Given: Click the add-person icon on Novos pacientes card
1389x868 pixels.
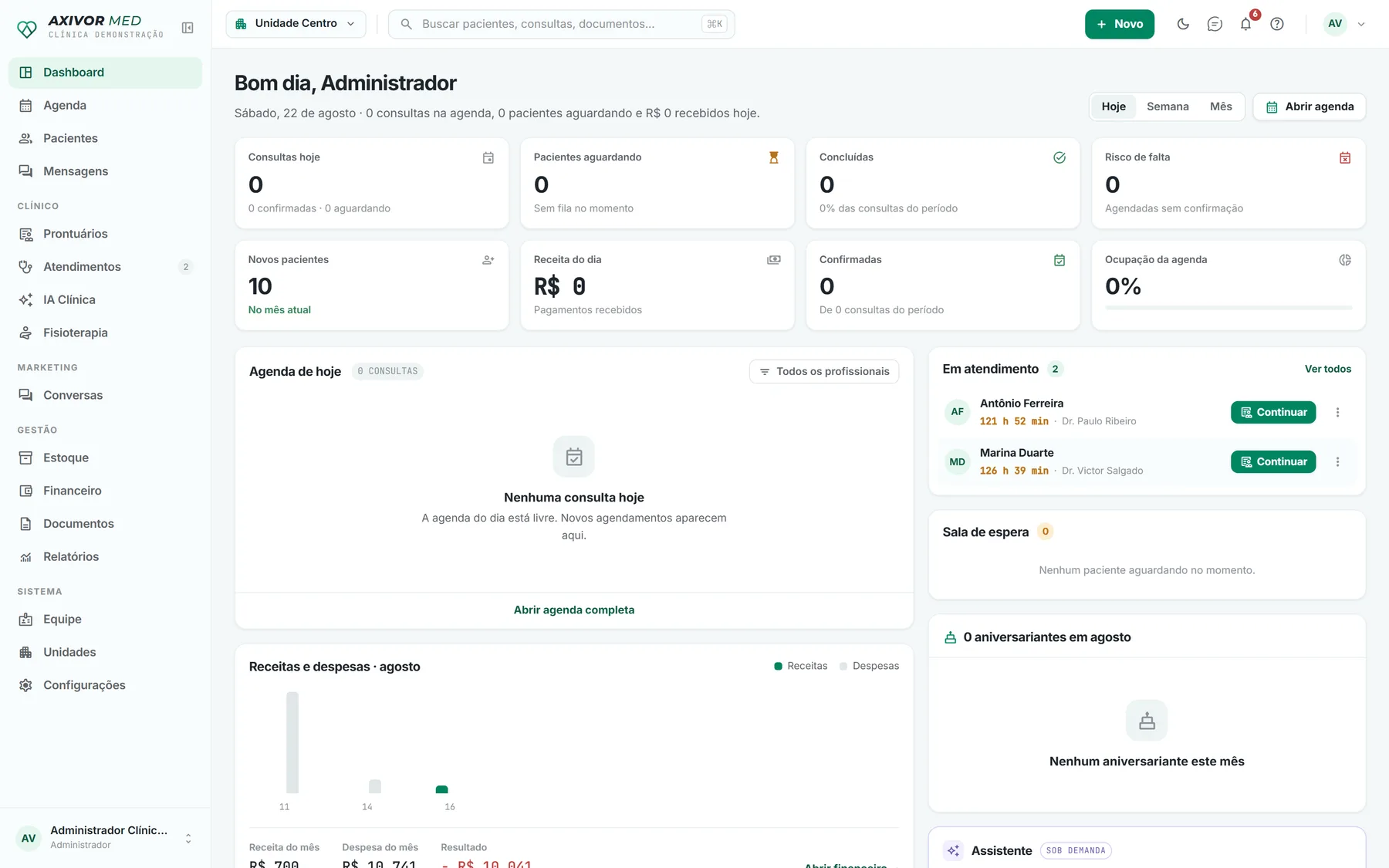Looking at the screenshot, I should (488, 260).
